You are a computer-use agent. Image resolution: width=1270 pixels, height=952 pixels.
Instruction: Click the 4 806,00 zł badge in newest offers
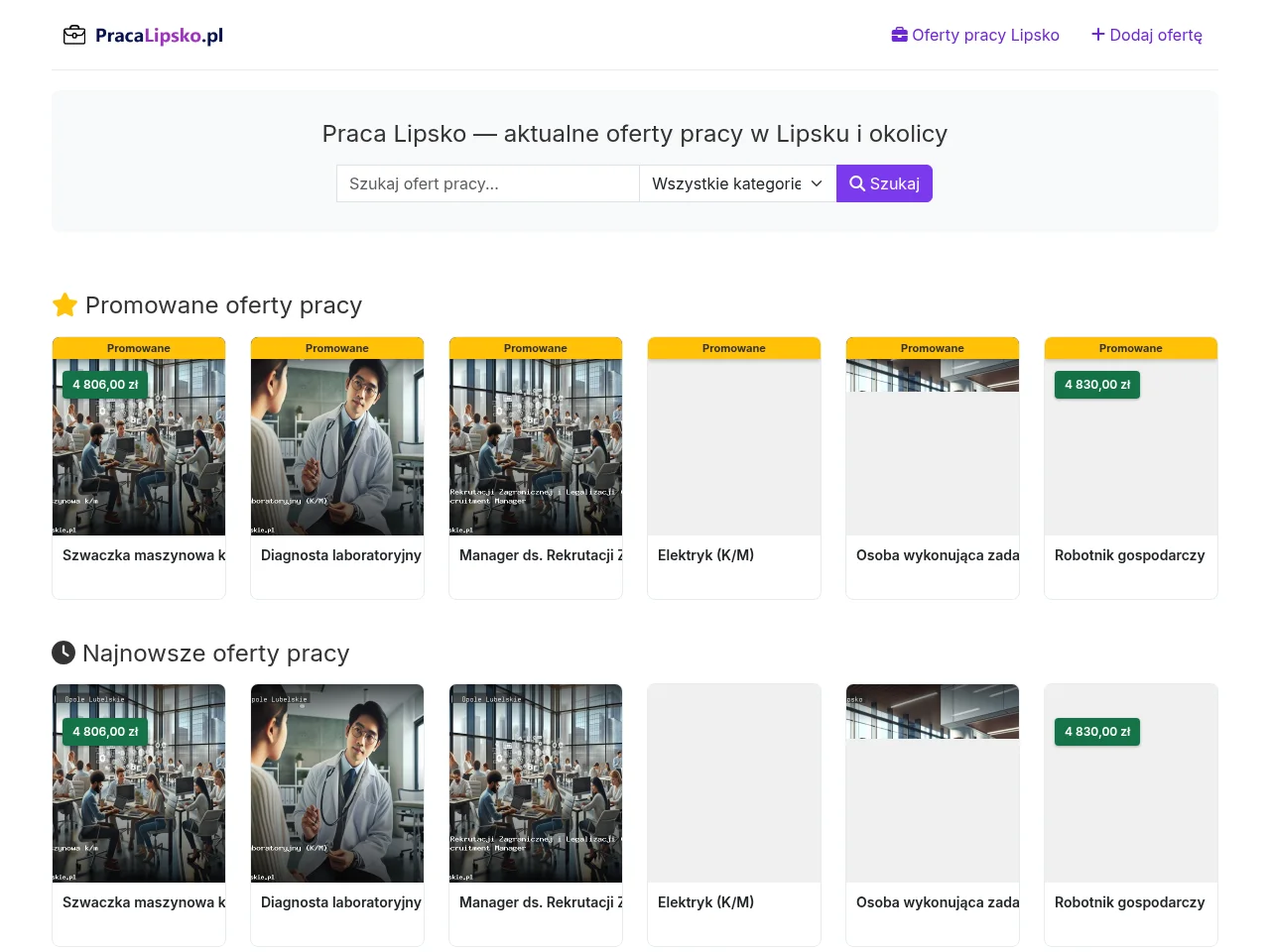[105, 732]
